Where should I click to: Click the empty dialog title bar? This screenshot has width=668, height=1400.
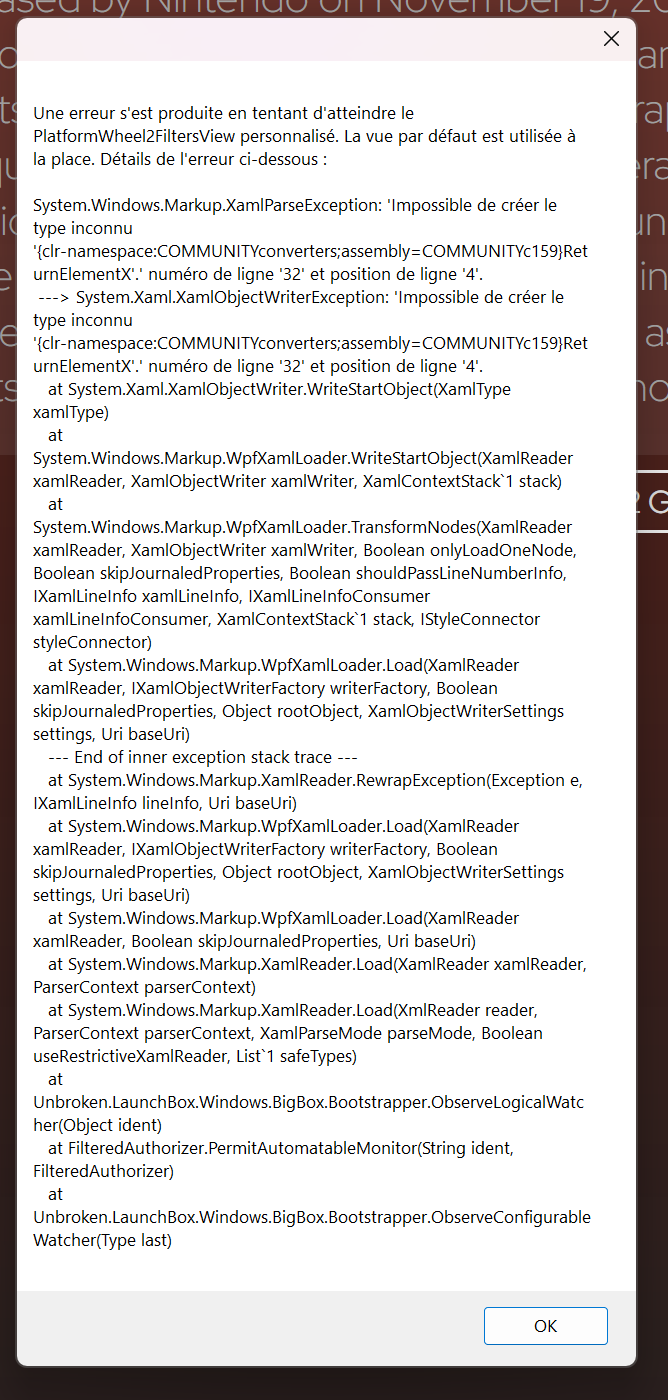tap(300, 39)
